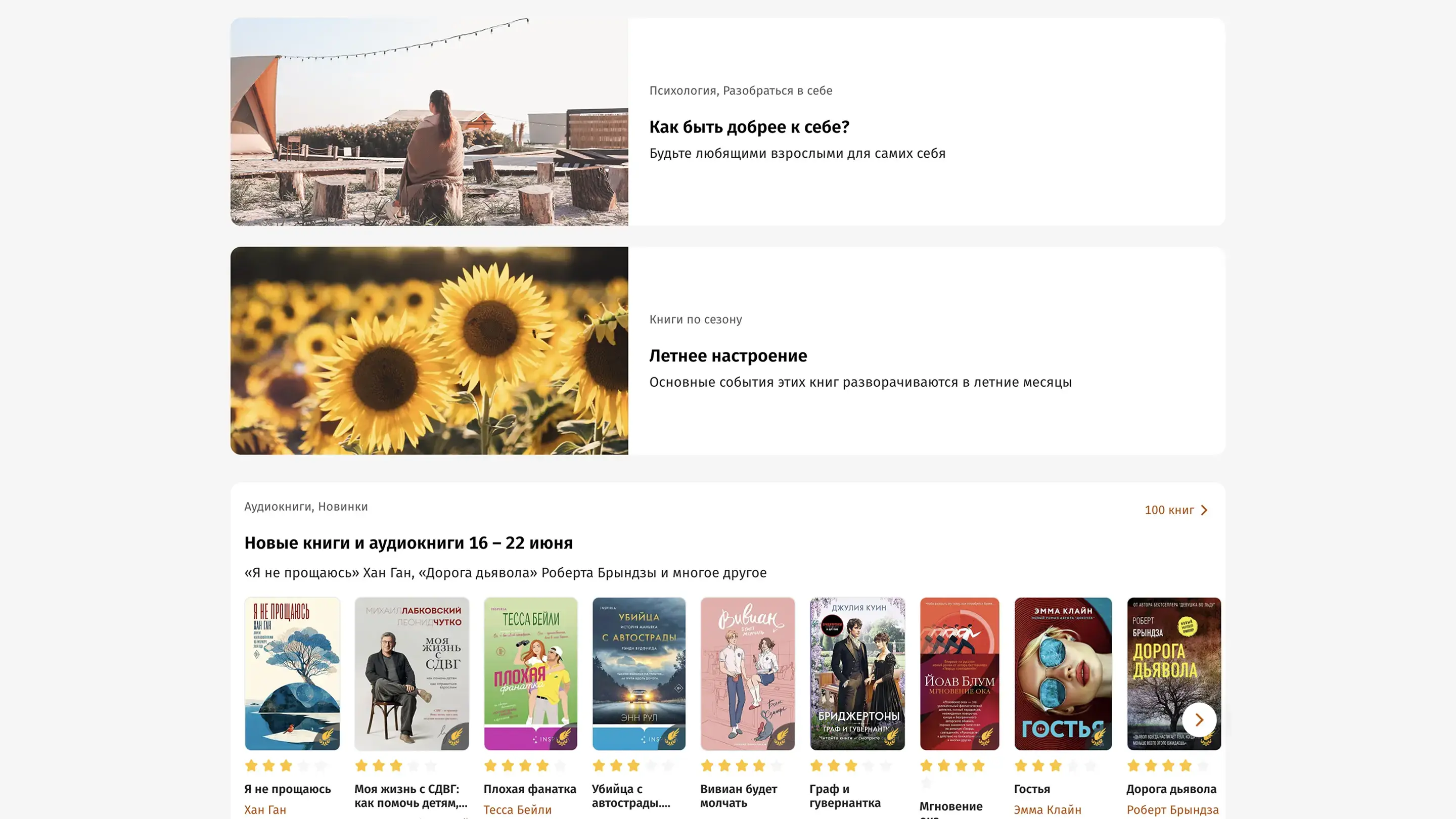
Task: Open author link 'Роберт Брындза'
Action: tap(1172, 809)
